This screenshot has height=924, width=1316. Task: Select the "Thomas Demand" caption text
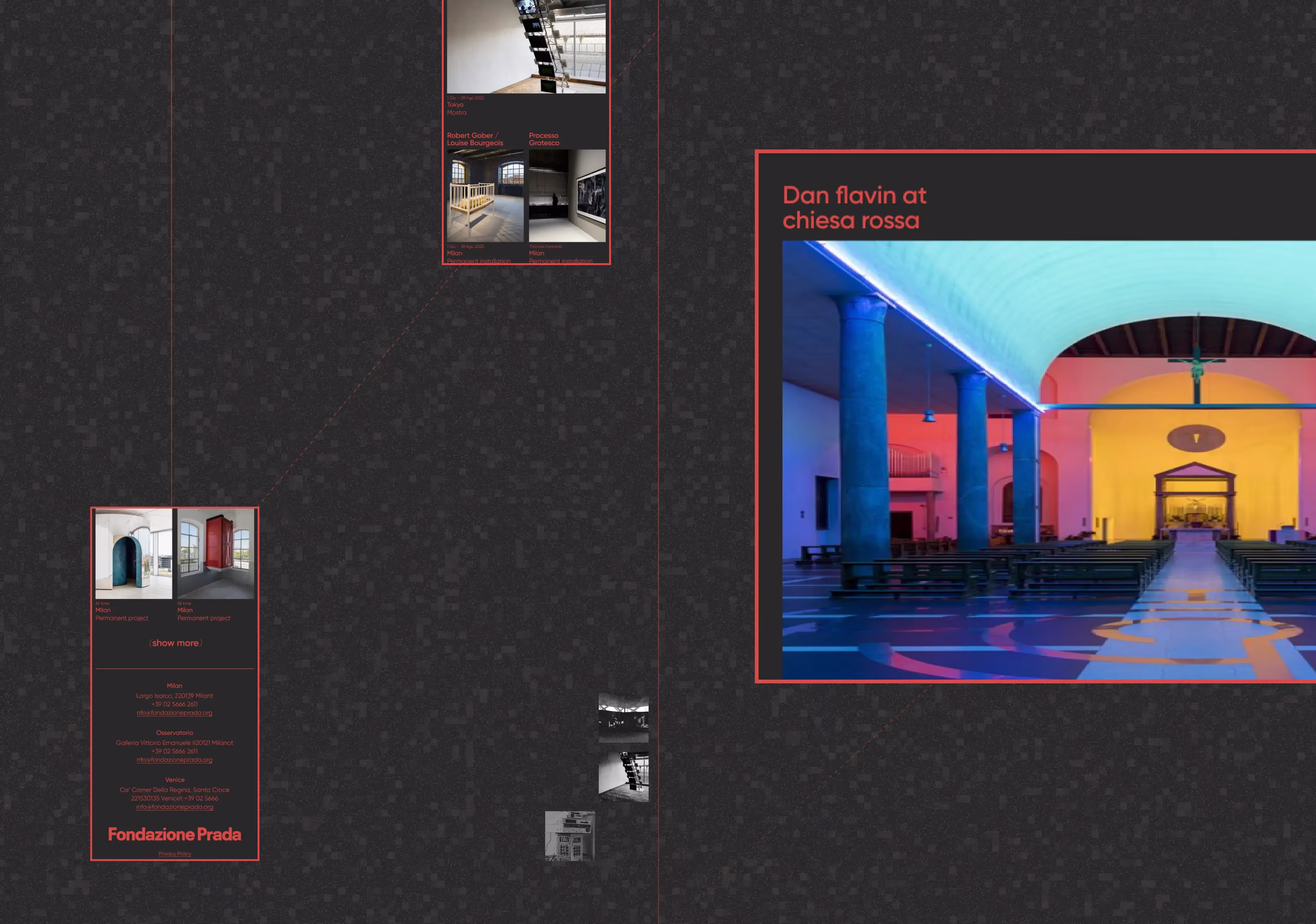[x=546, y=247]
